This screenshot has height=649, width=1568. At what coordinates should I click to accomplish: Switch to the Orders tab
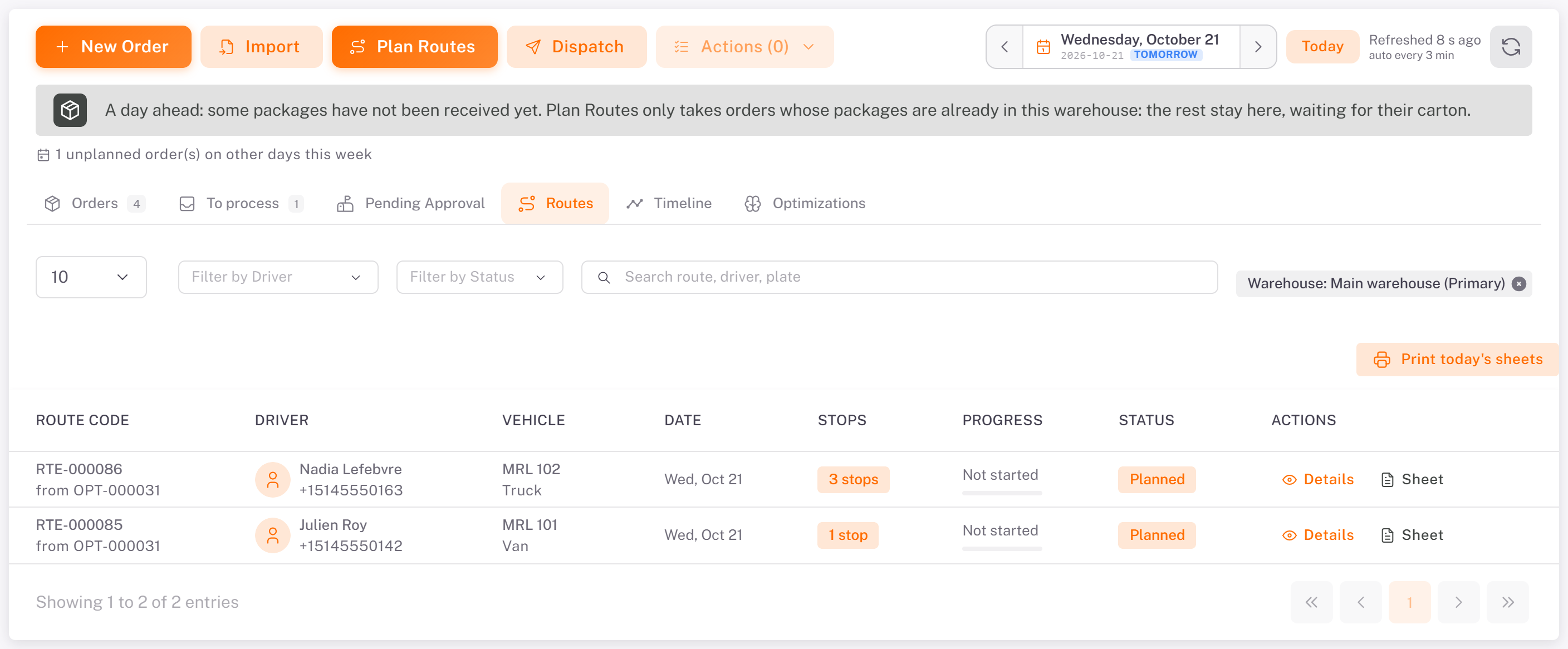click(x=94, y=203)
